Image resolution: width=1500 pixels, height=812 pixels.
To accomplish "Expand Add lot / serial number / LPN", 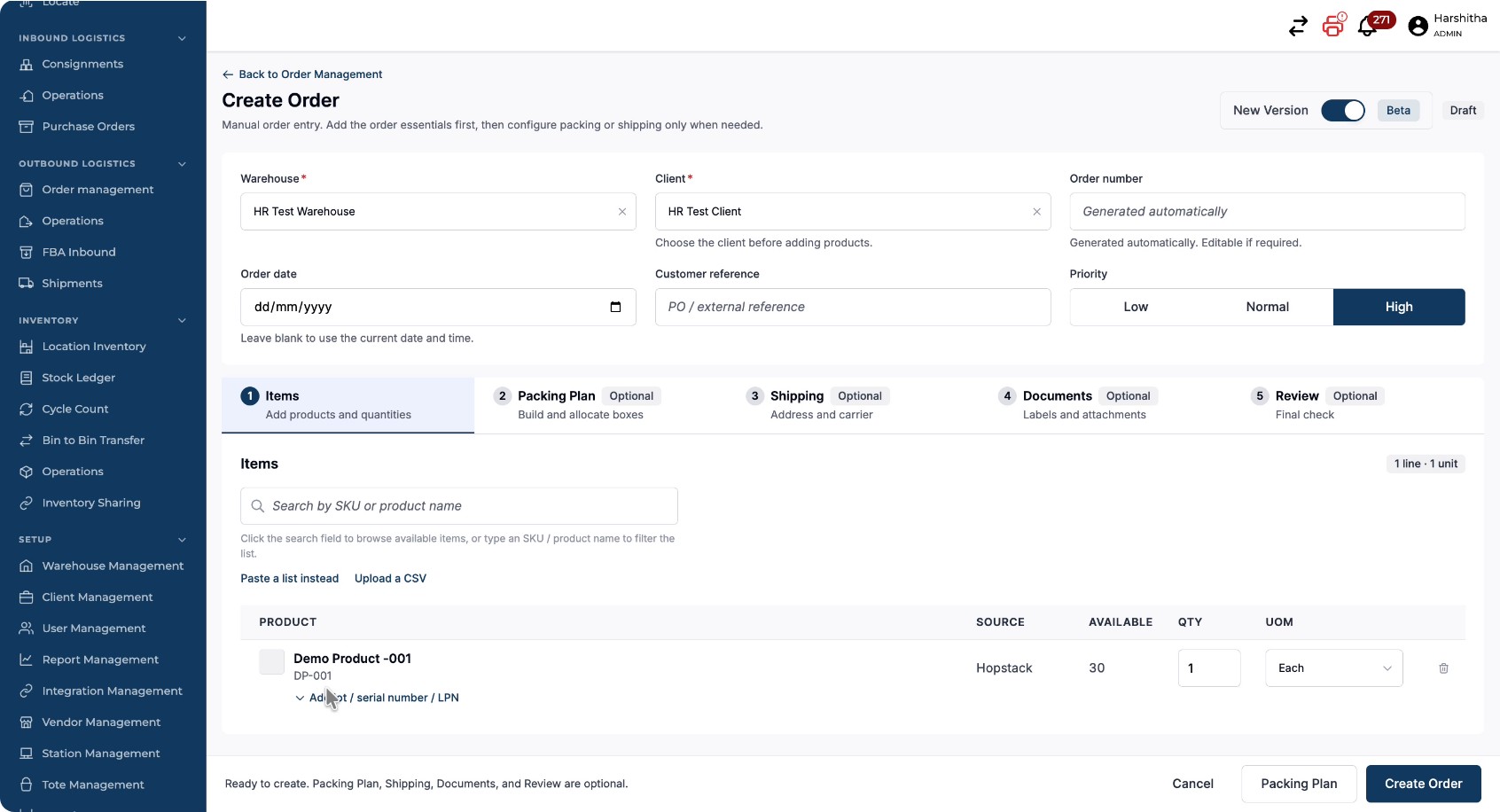I will tap(377, 698).
